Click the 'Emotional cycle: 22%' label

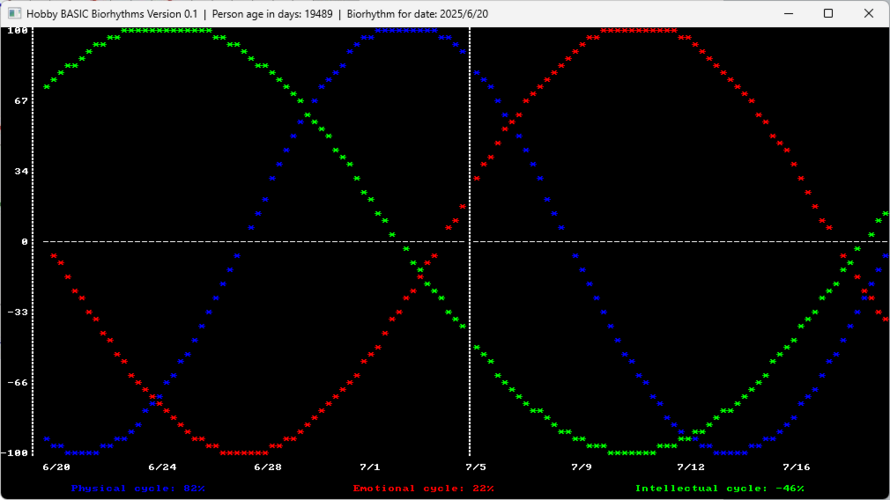[423, 488]
